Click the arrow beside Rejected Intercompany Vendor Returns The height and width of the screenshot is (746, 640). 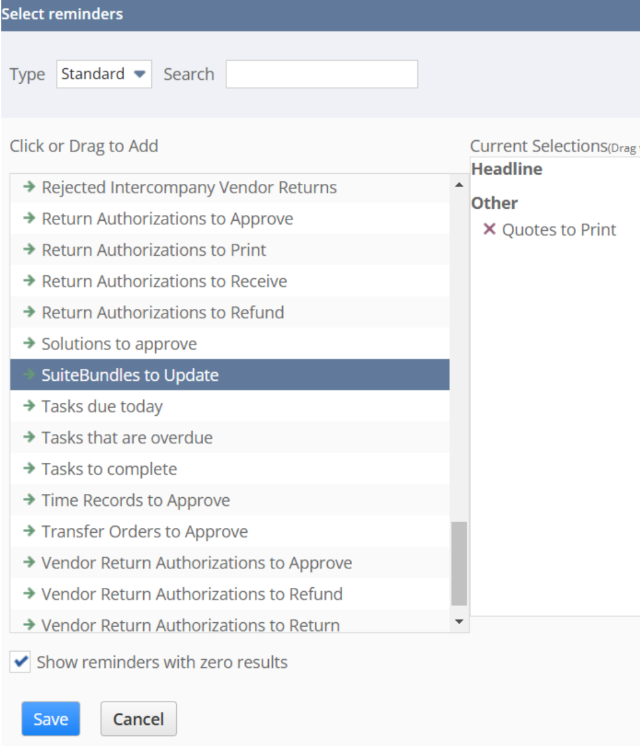[30, 188]
